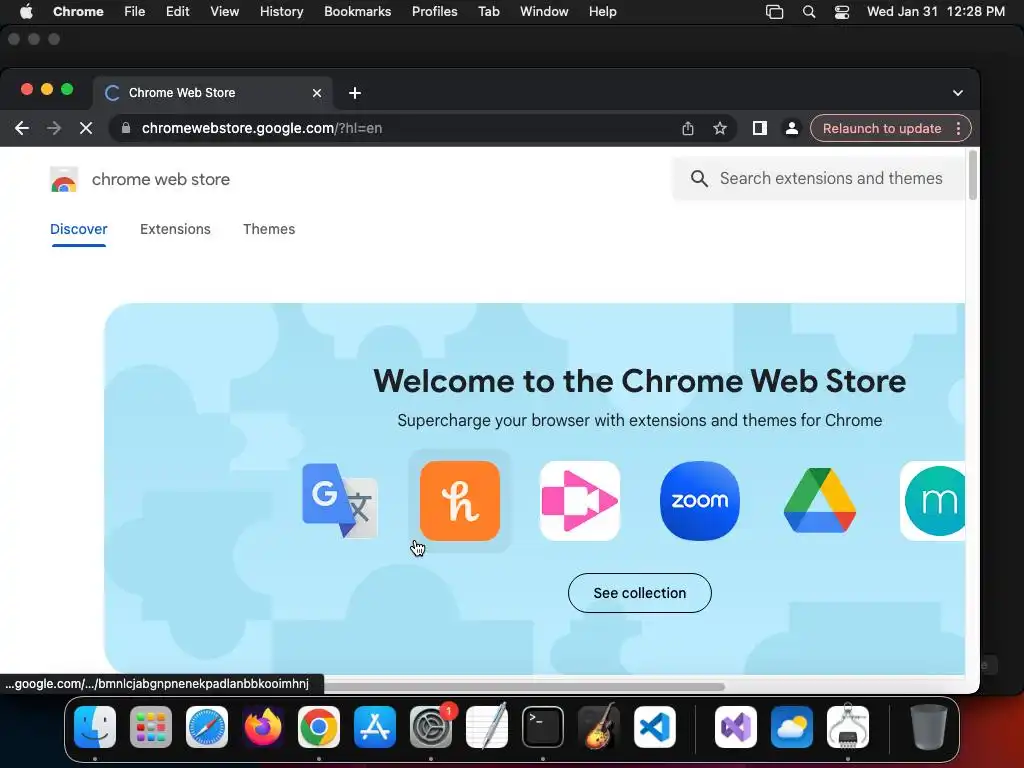Screen dimensions: 1024x768
Task: Open a new tab with plus button
Action: point(355,93)
